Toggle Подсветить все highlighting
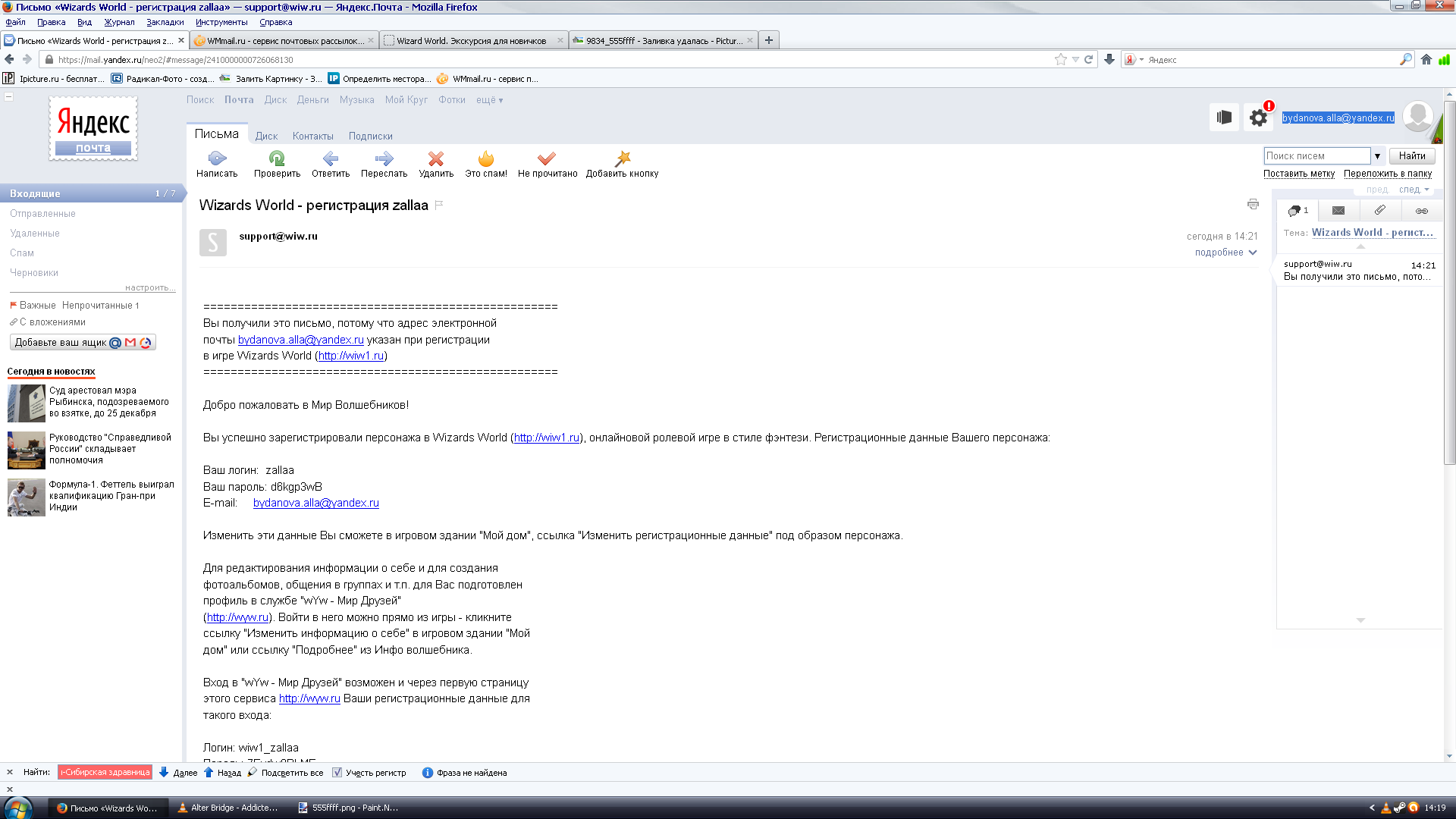 point(286,773)
